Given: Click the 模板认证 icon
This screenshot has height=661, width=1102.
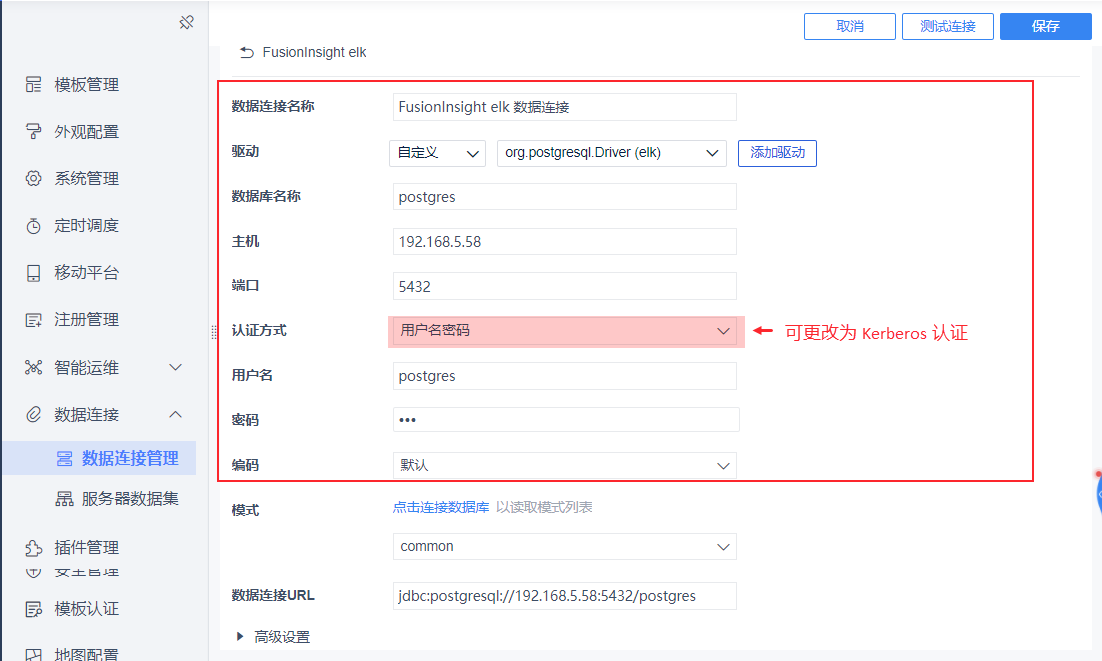Looking at the screenshot, I should pos(34,608).
